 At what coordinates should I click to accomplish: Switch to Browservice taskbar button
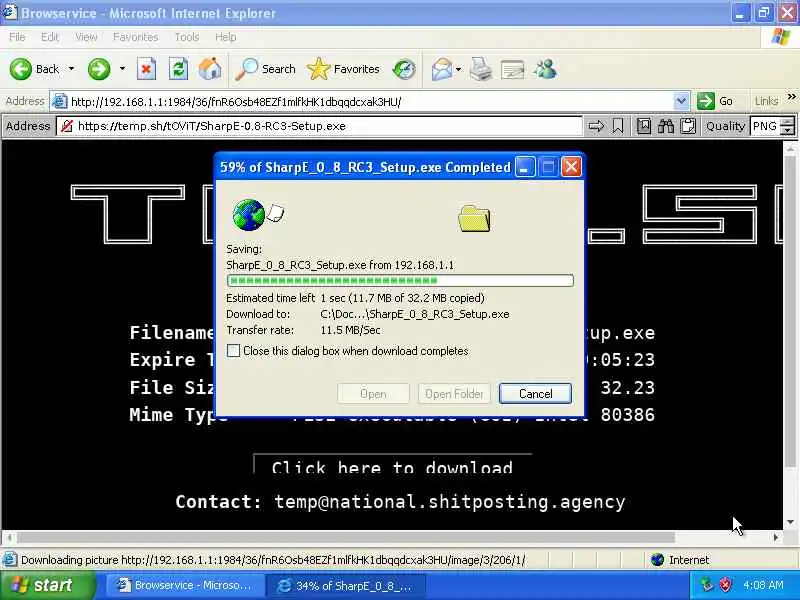[x=184, y=585]
